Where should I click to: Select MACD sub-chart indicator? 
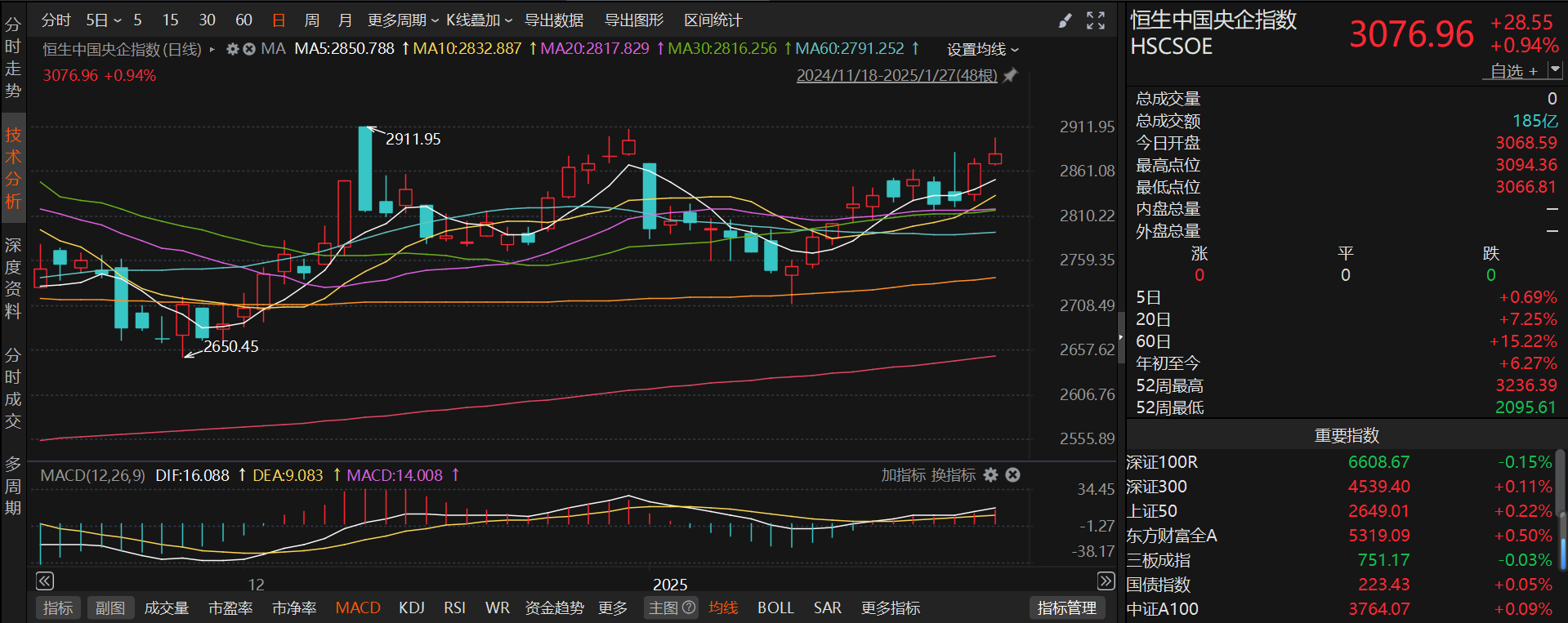click(x=358, y=607)
